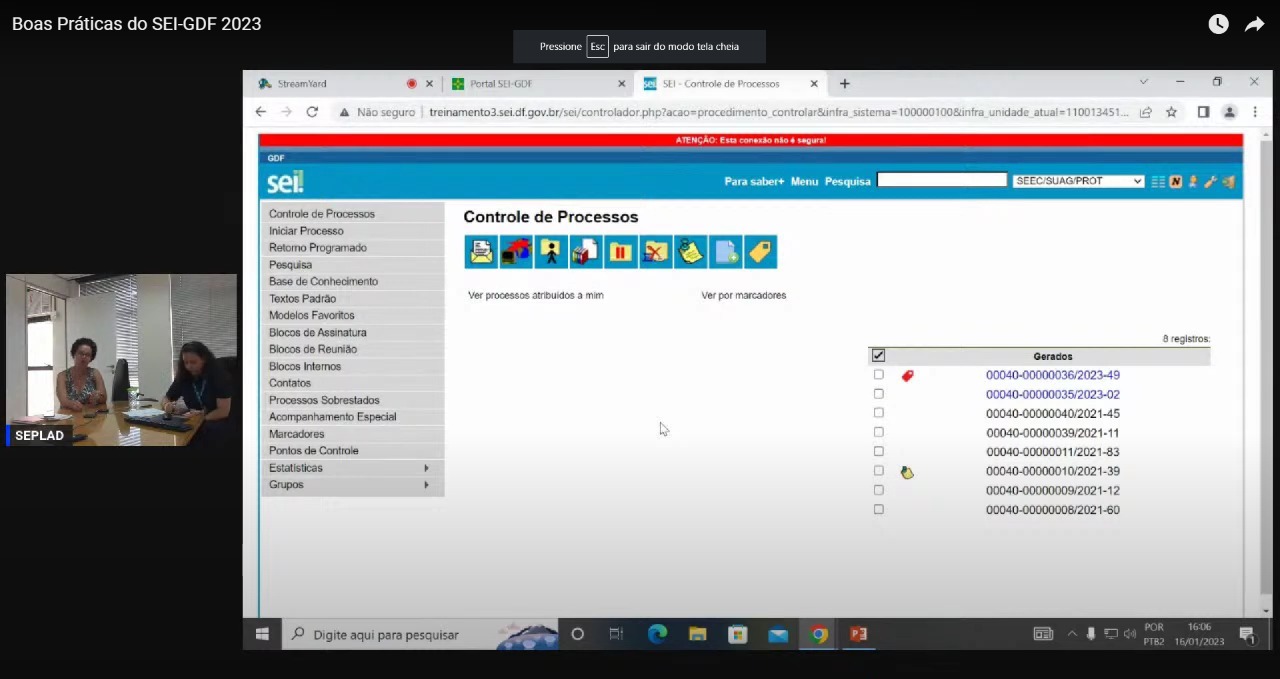This screenshot has width=1280, height=679.
Task: Click the Gerenciar Marcador tag icon
Action: (760, 252)
